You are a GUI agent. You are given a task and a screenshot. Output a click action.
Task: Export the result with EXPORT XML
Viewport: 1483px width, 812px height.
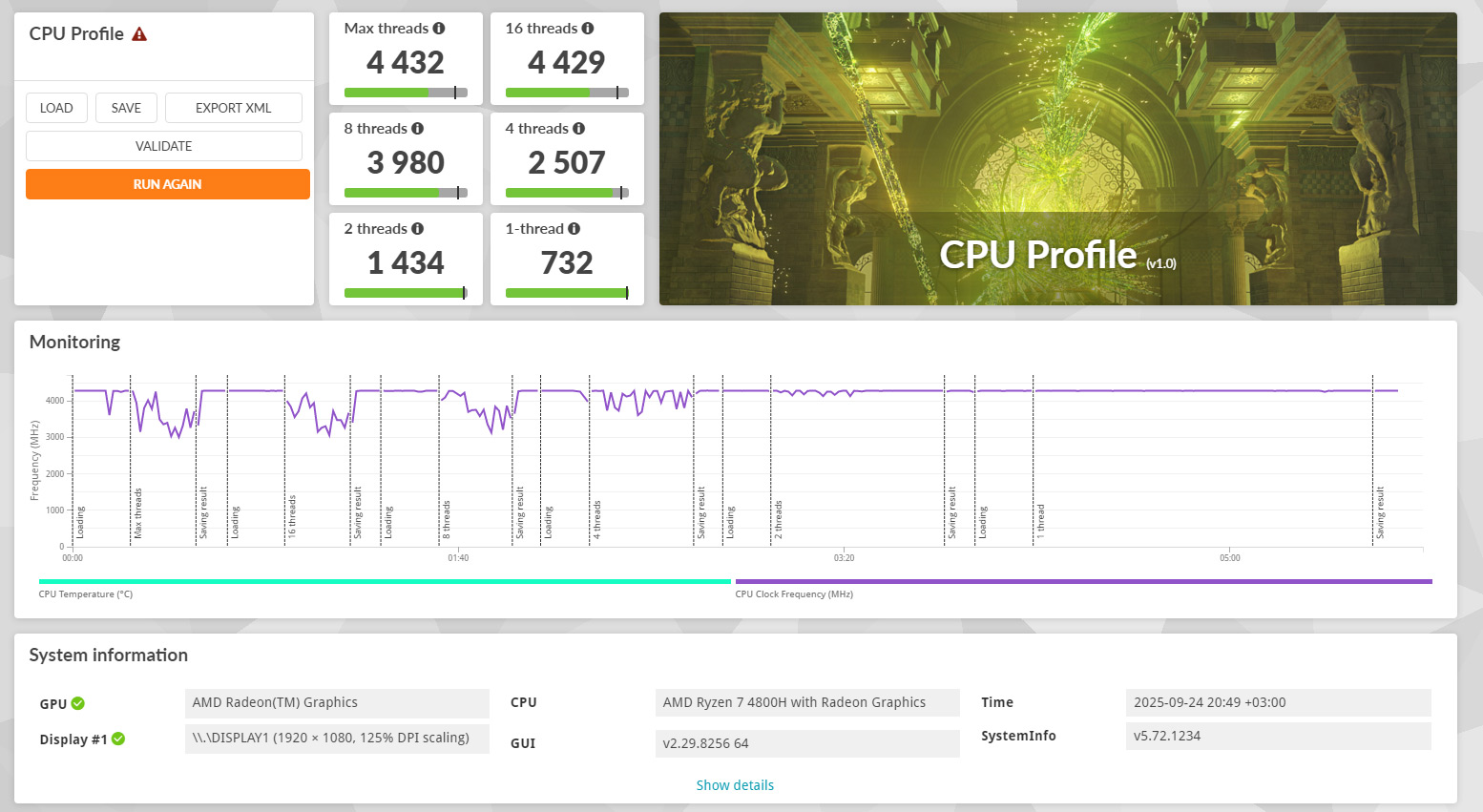click(233, 108)
